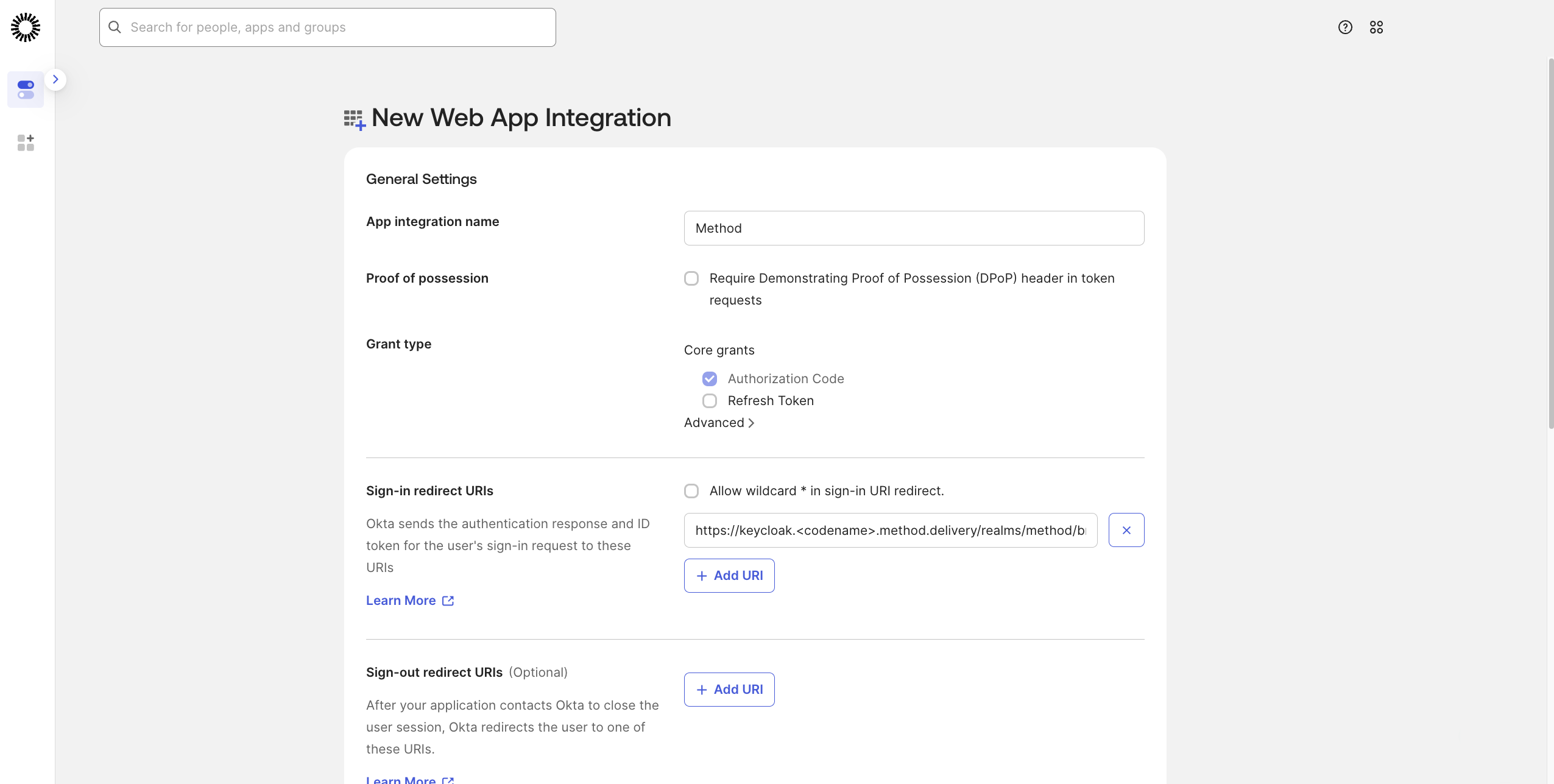Expand the Advanced grant types section
This screenshot has height=784, width=1554.
coord(719,423)
